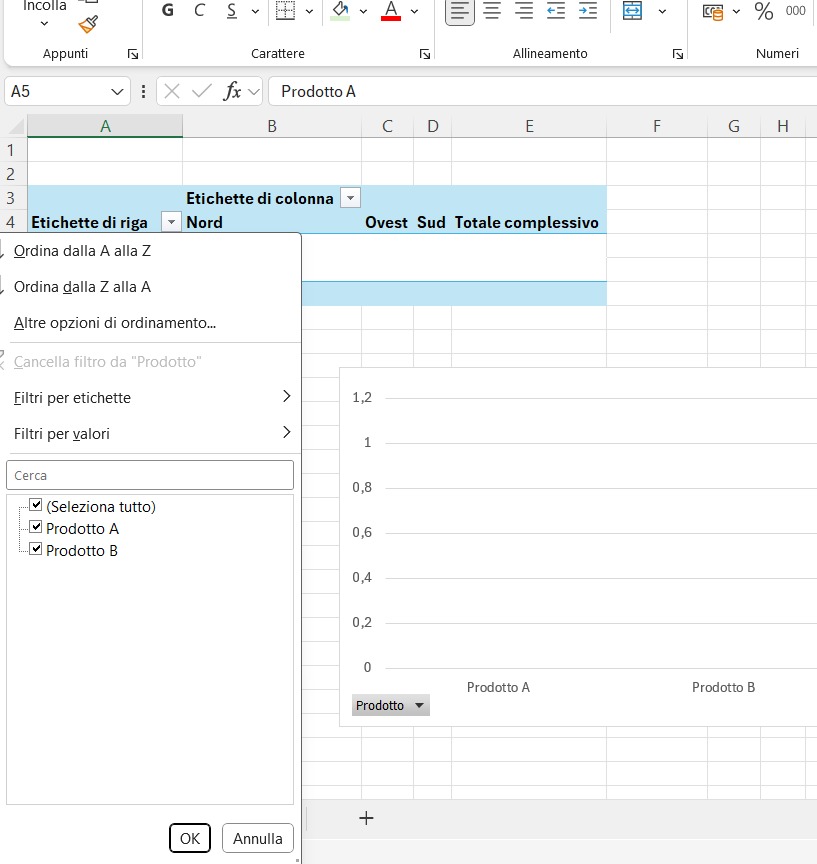Click the Cerca search field
817x864 pixels.
click(x=150, y=475)
